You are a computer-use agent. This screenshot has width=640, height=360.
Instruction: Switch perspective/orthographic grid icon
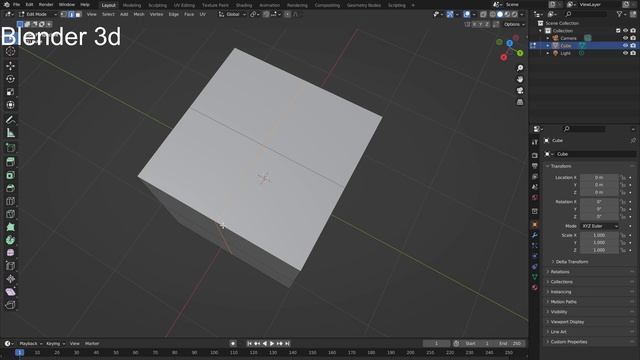[x=520, y=102]
